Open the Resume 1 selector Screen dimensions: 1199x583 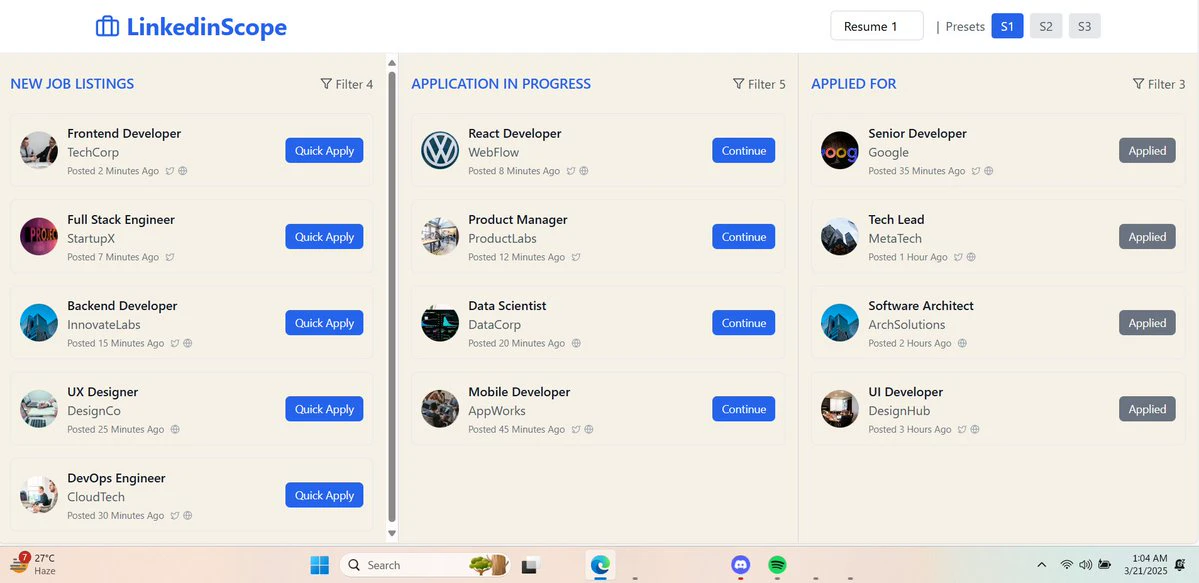[877, 26]
